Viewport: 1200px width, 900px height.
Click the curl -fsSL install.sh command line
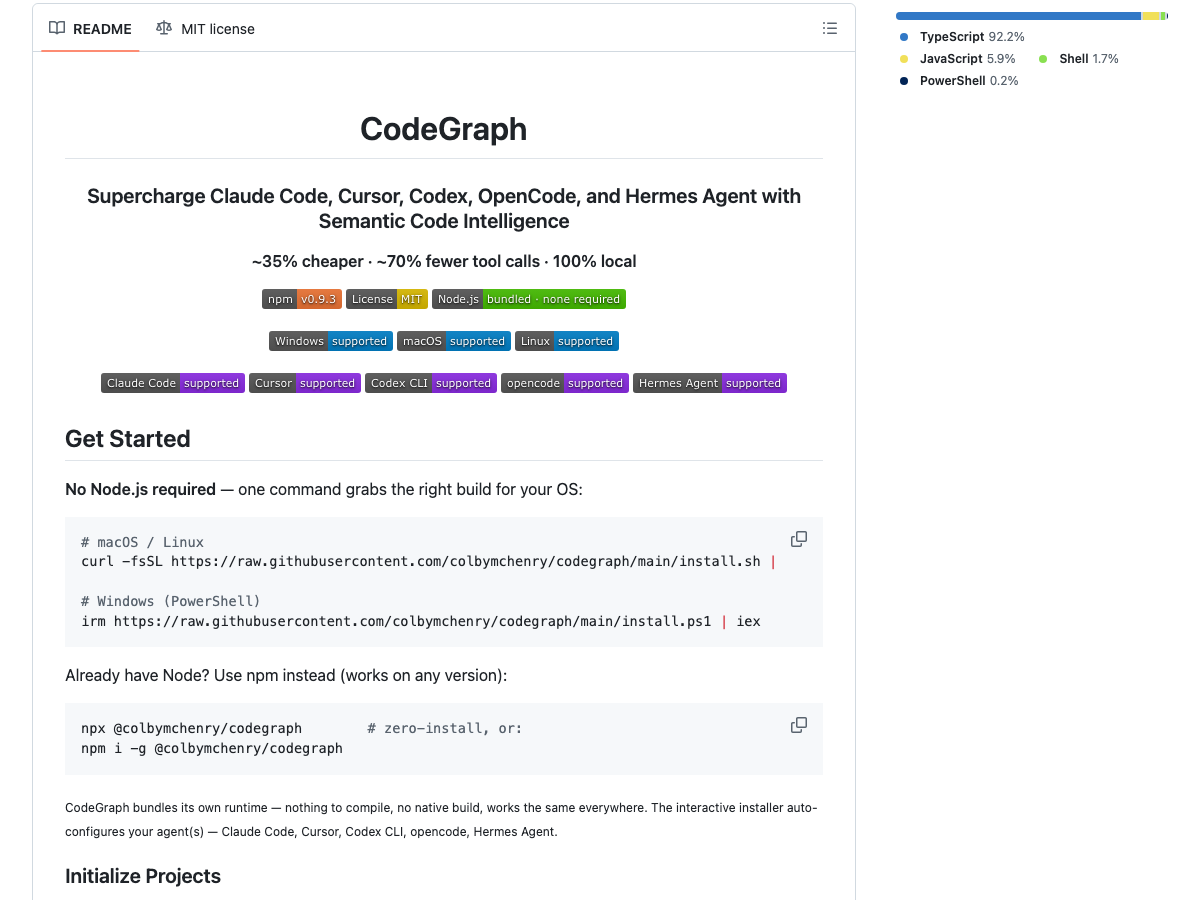tap(428, 561)
